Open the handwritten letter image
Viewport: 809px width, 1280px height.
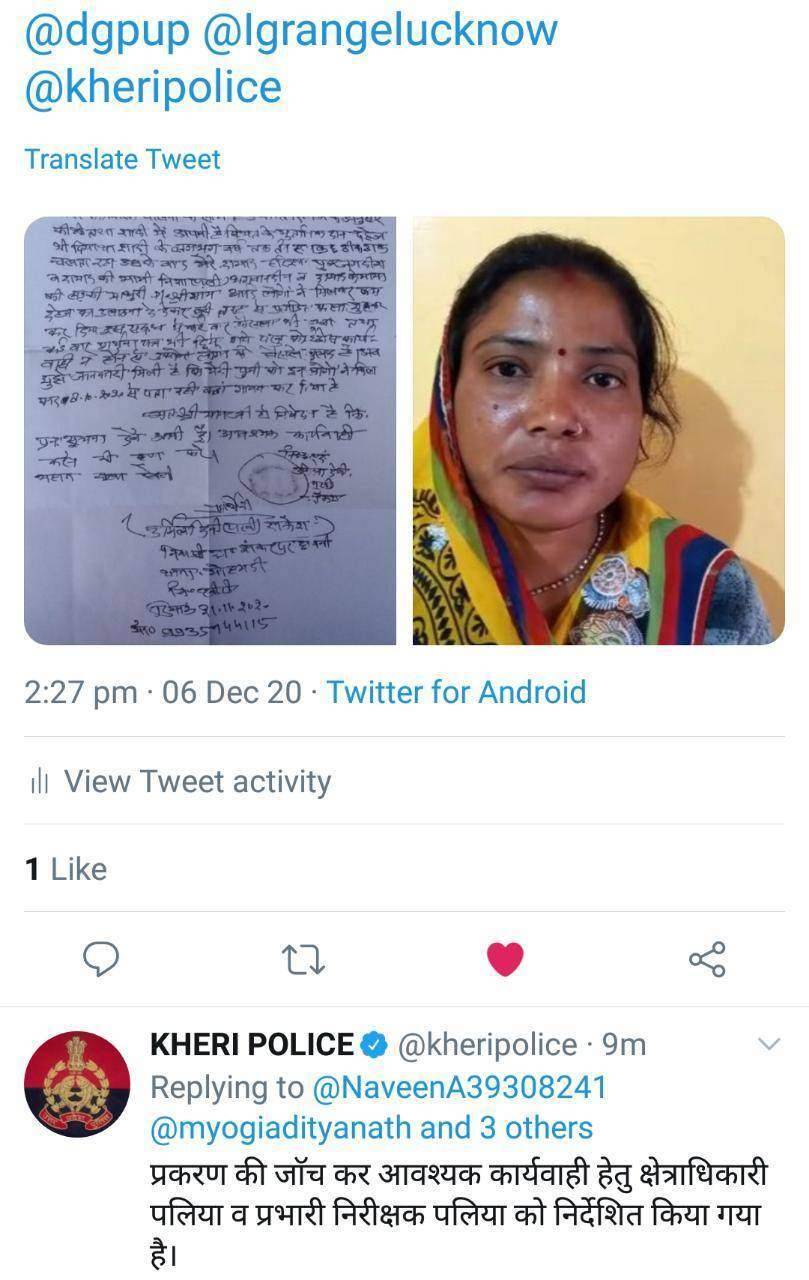(x=210, y=430)
